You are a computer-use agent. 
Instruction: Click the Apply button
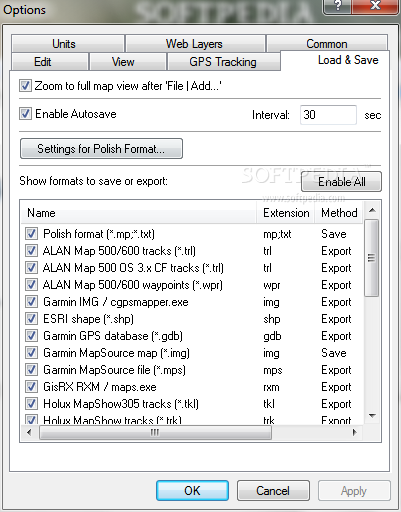(x=354, y=491)
